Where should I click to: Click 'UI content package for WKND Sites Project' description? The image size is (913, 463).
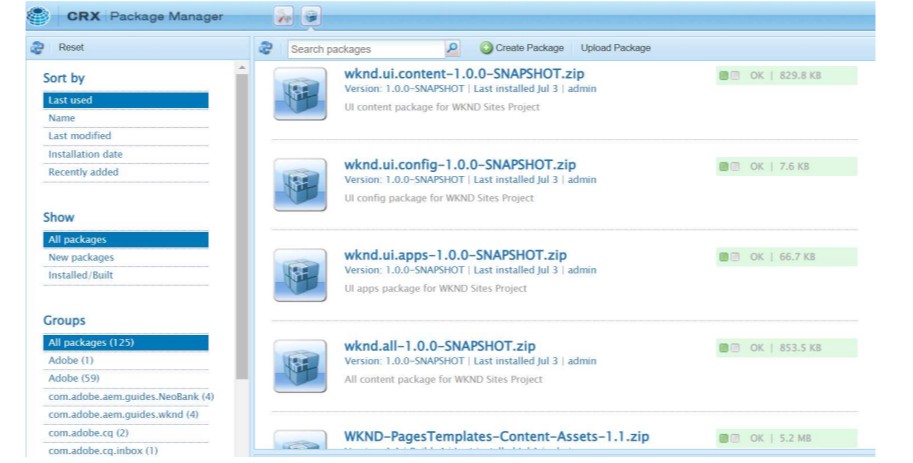[x=442, y=107]
